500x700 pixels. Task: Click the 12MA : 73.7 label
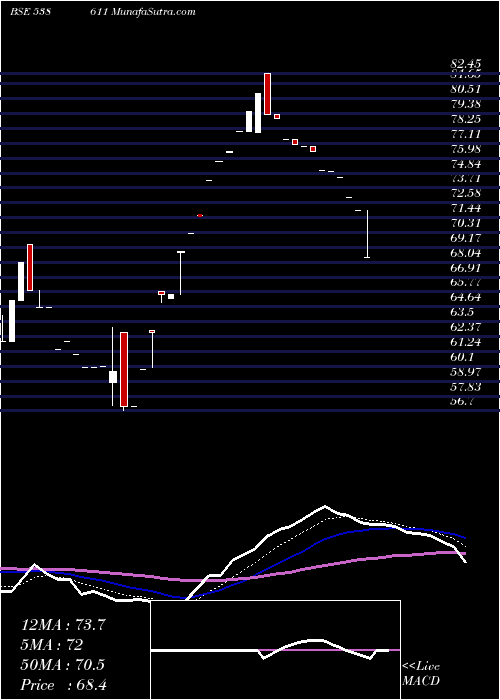click(x=63, y=625)
